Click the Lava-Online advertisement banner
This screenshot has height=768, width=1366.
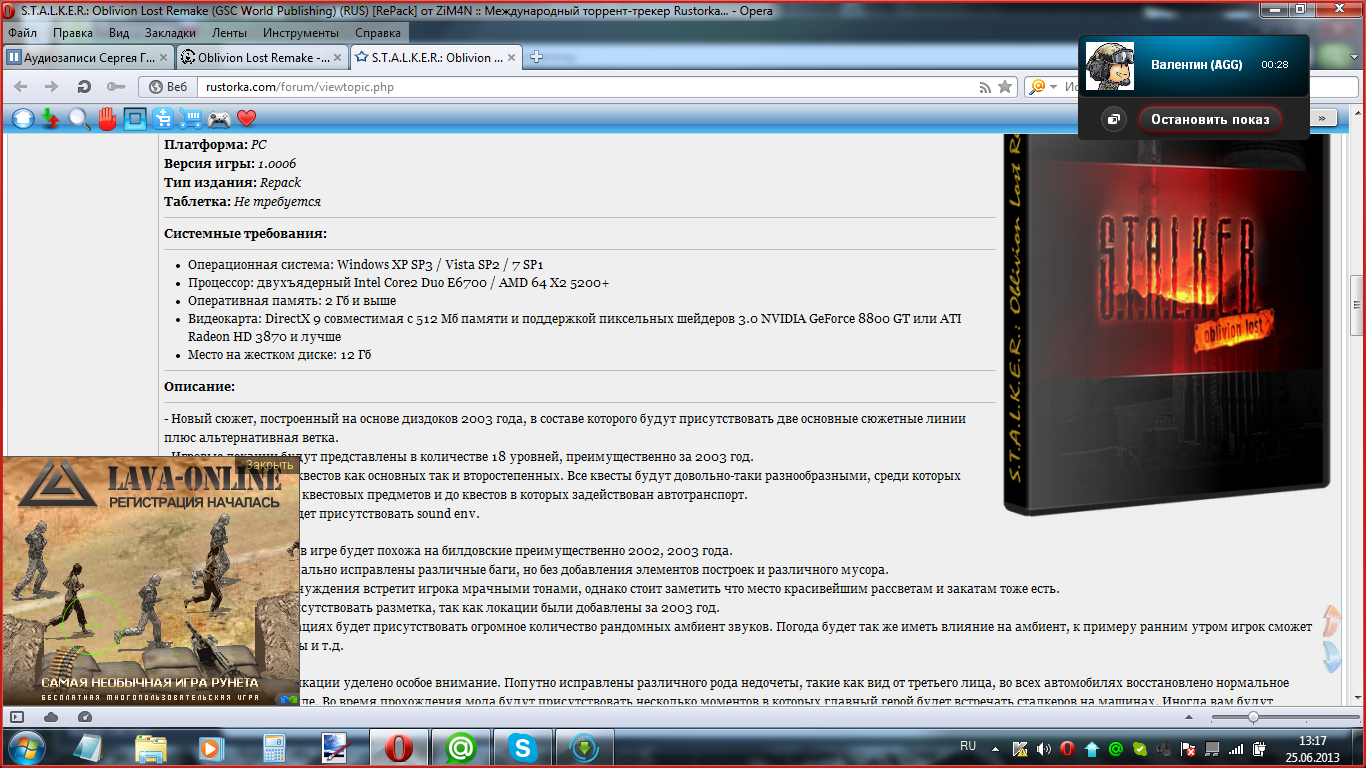click(x=152, y=582)
